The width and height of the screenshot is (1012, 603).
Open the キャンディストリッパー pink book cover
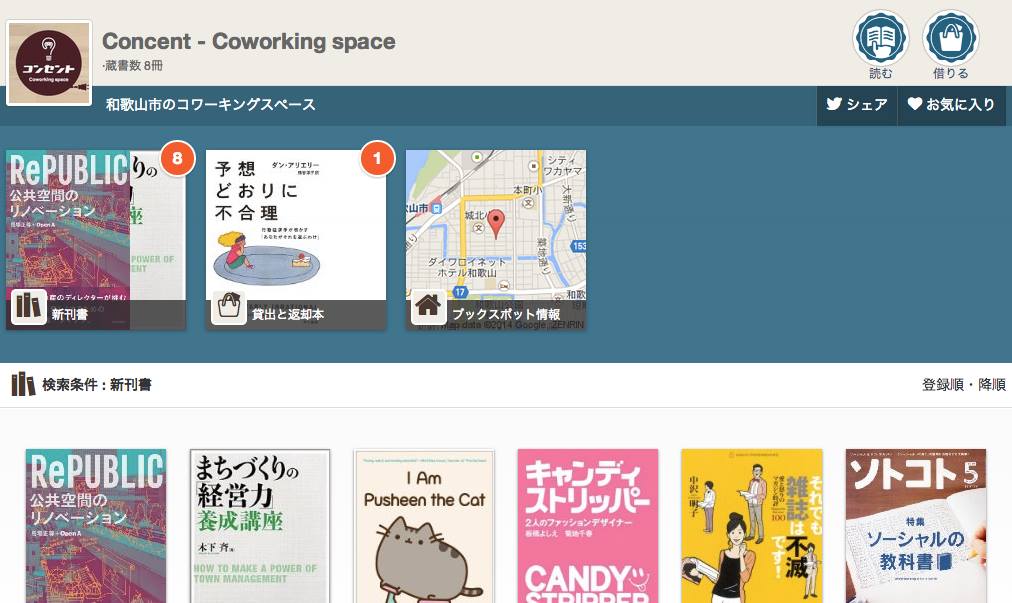(x=588, y=525)
